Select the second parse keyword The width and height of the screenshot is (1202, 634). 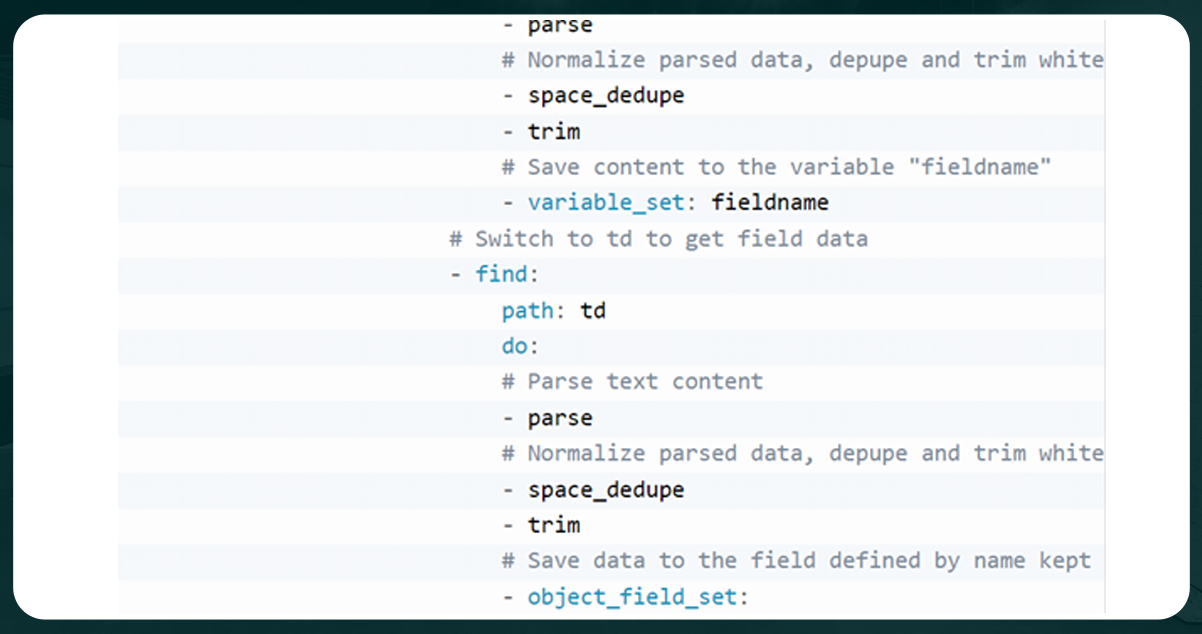point(558,418)
